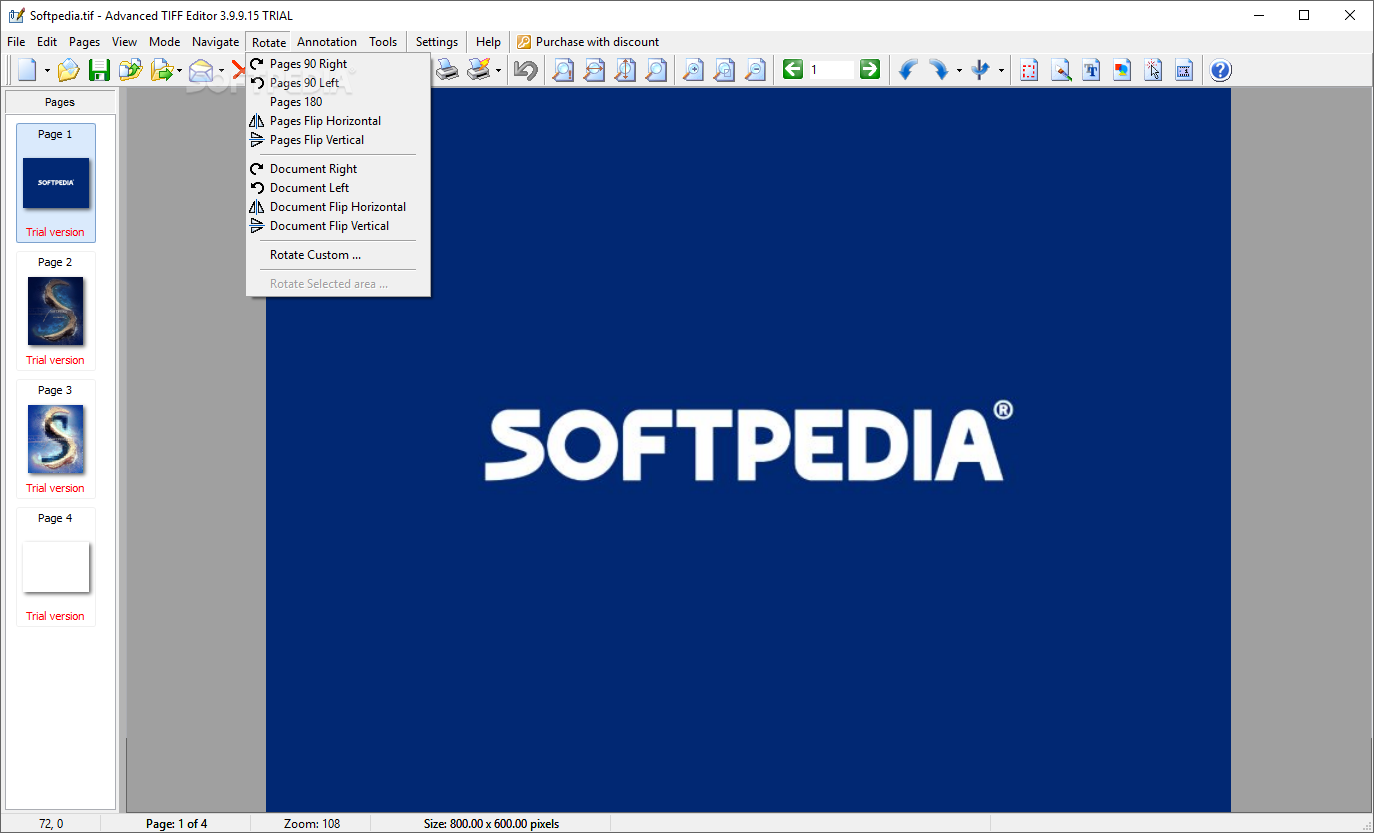Undo the last action with the curved arrow icon
The width and height of the screenshot is (1374, 833).
525,70
